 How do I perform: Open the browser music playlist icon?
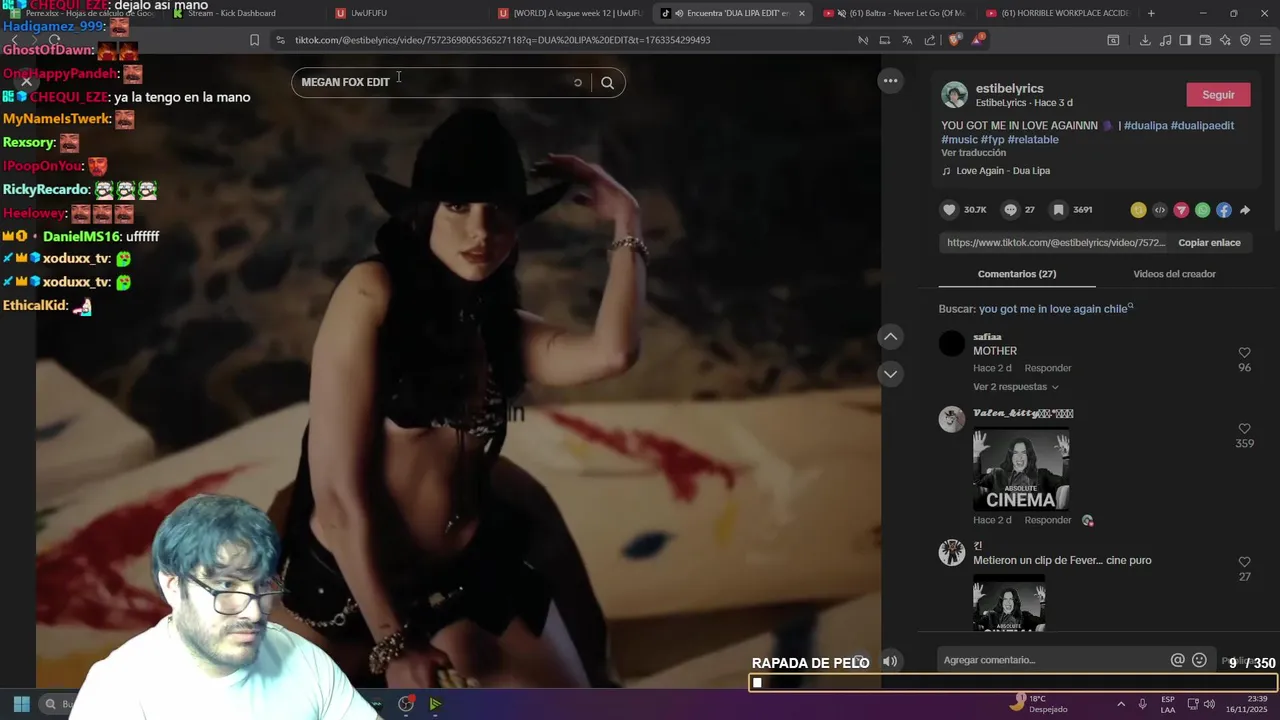1165,40
